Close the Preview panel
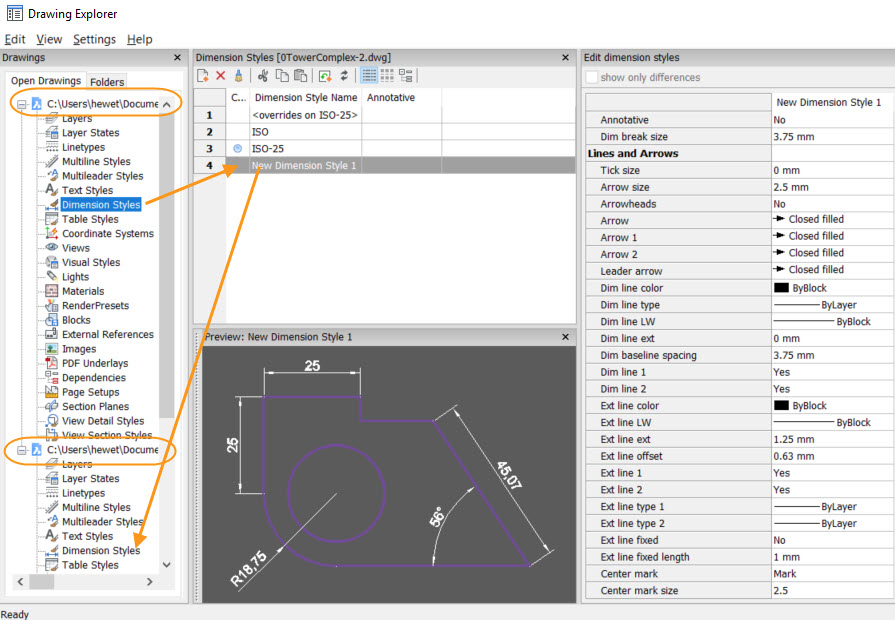The height and width of the screenshot is (620, 895). coord(566,337)
